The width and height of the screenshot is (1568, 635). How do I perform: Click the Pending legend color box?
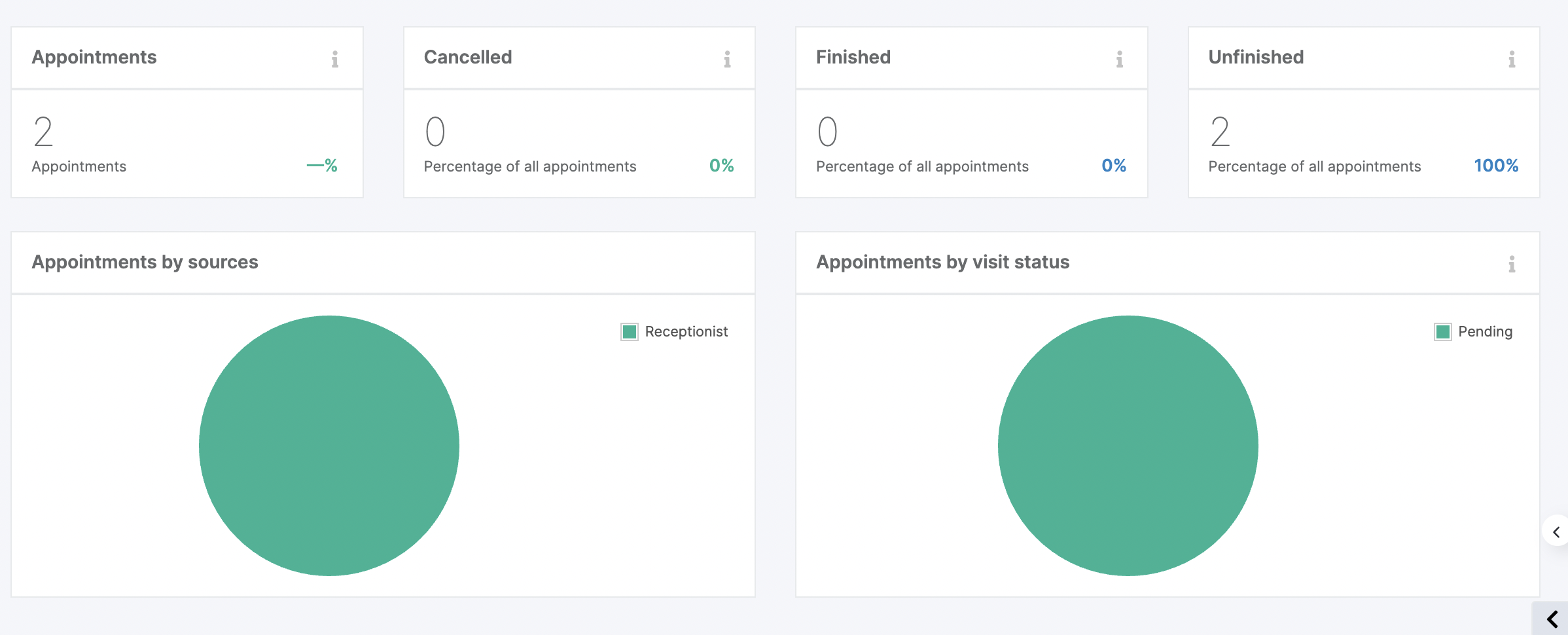coord(1442,332)
